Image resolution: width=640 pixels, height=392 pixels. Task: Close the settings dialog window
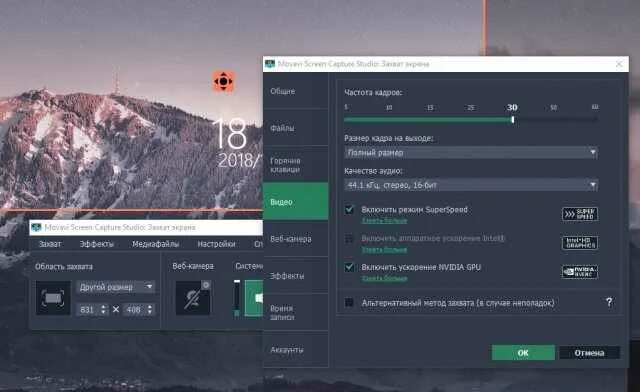point(619,64)
